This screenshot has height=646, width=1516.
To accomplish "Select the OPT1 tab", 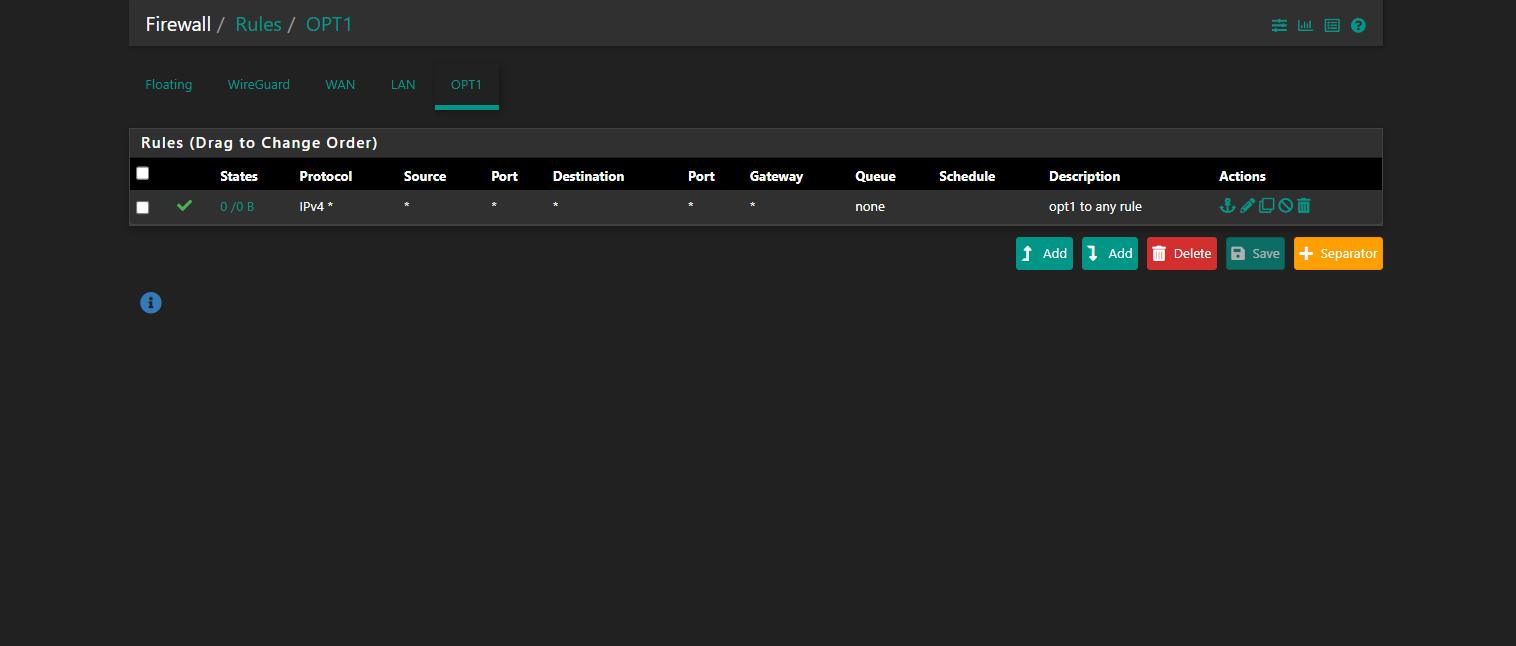I will coord(467,85).
